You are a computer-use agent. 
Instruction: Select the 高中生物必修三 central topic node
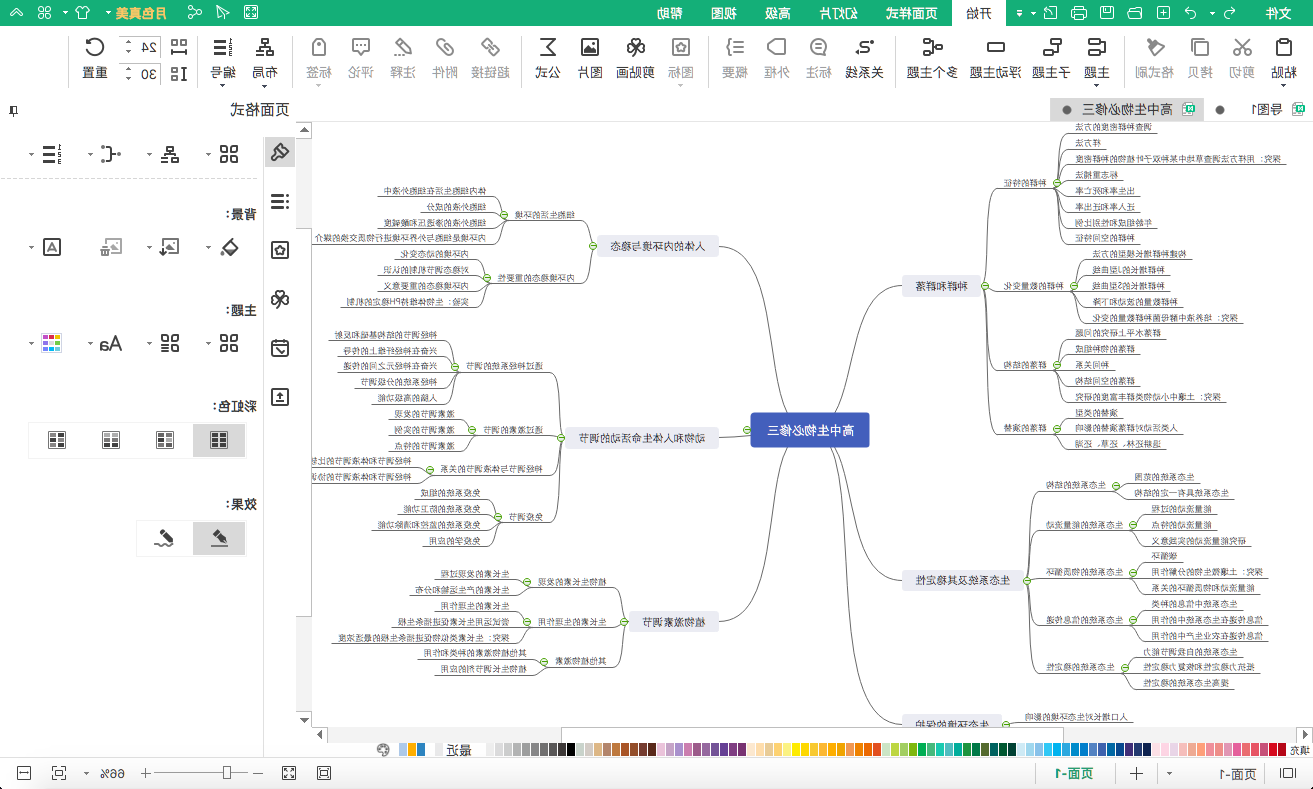click(810, 430)
